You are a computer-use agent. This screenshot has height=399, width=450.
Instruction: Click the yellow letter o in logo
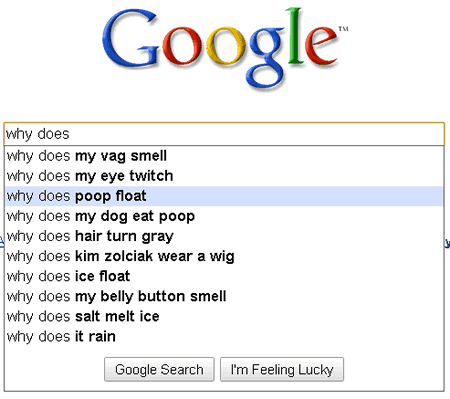226,45
